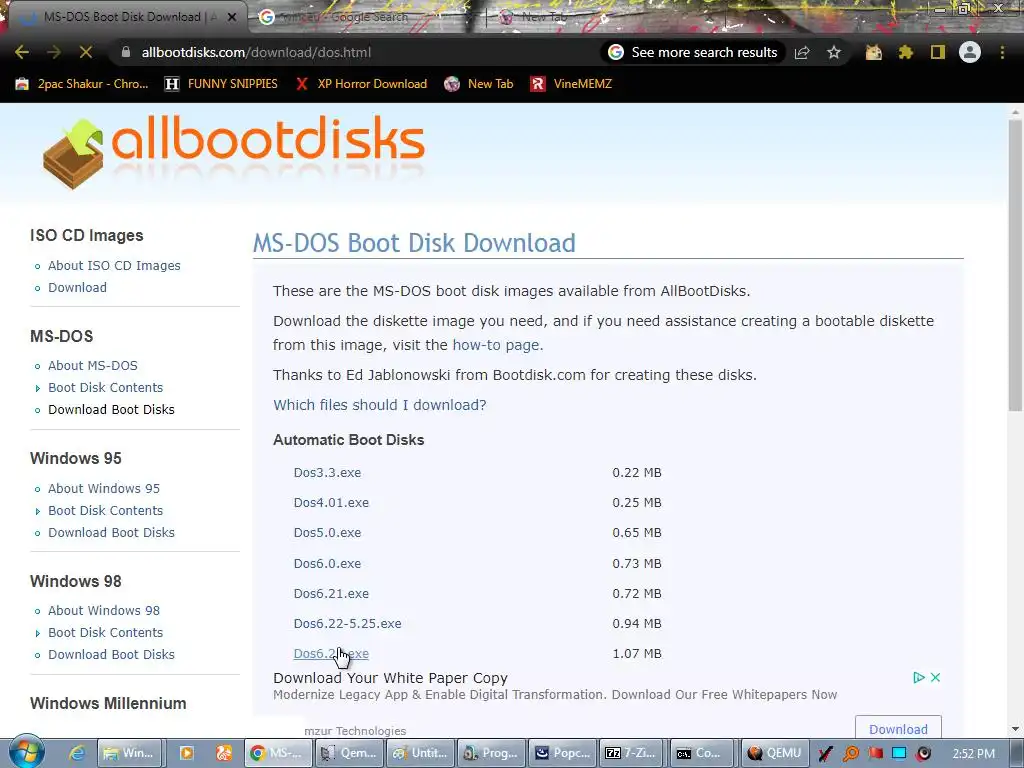The image size is (1024, 768).
Task: Switch to Windows Explorer taskbar window
Action: pos(130,753)
